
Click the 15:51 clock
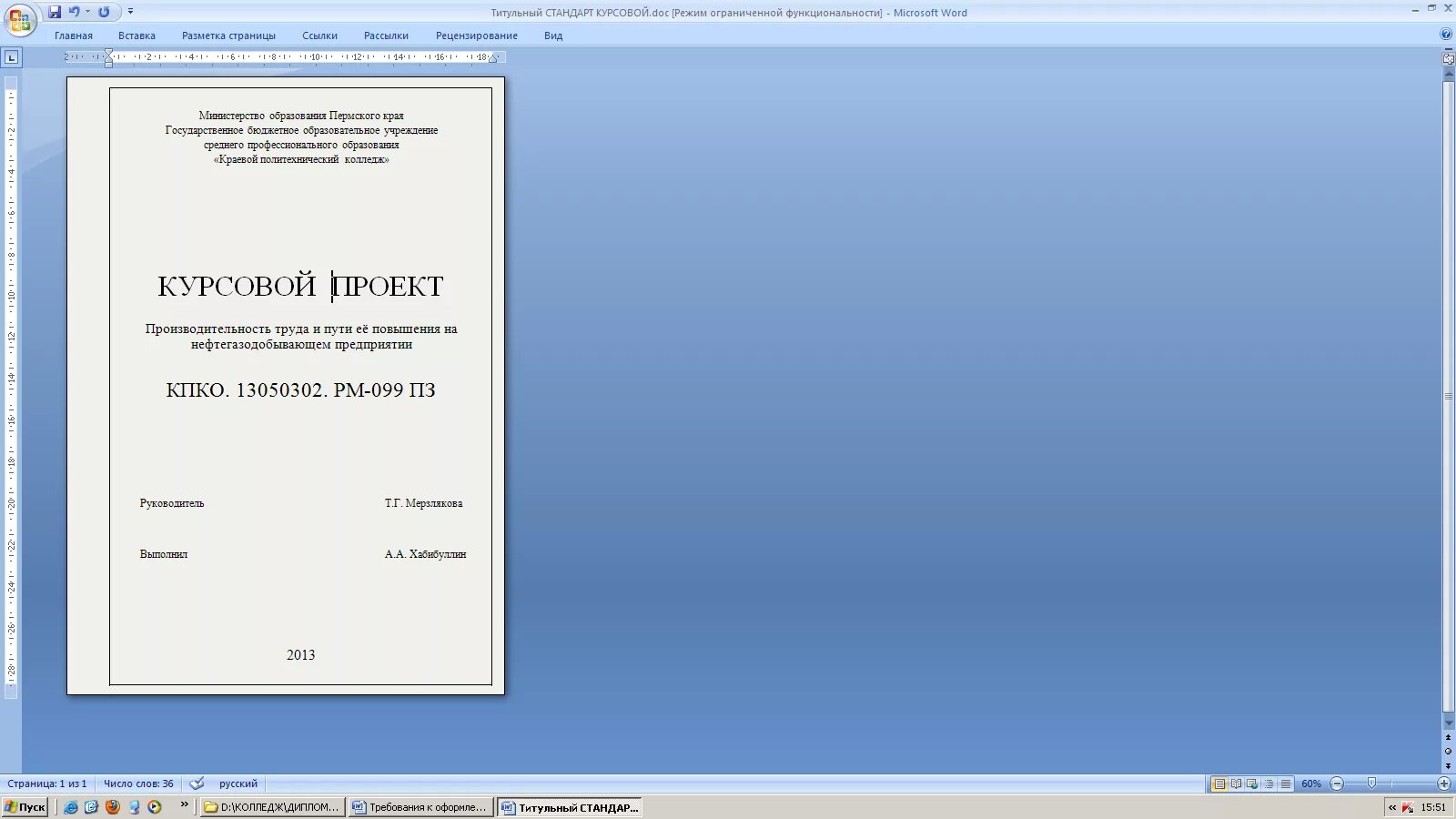coord(1433,807)
